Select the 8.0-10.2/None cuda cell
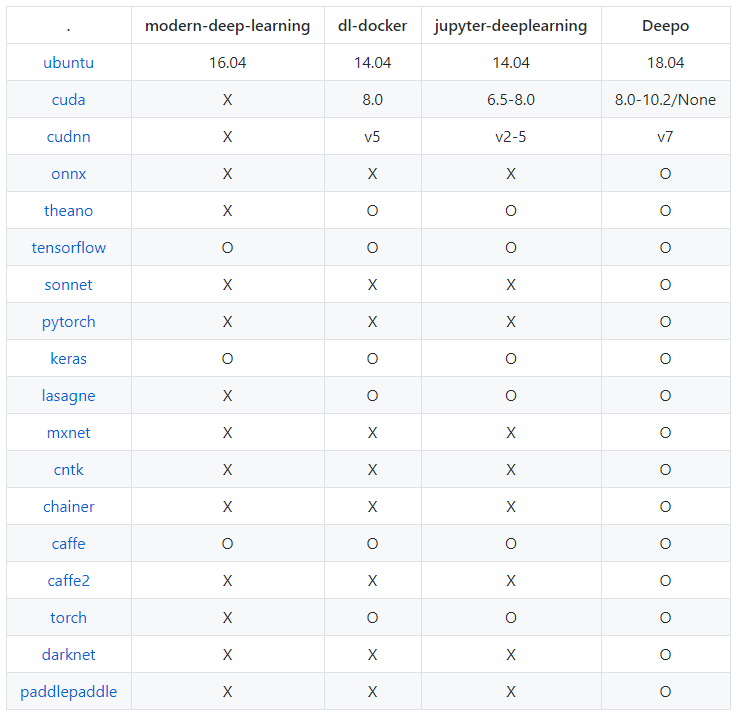The height and width of the screenshot is (716, 745). click(x=665, y=100)
